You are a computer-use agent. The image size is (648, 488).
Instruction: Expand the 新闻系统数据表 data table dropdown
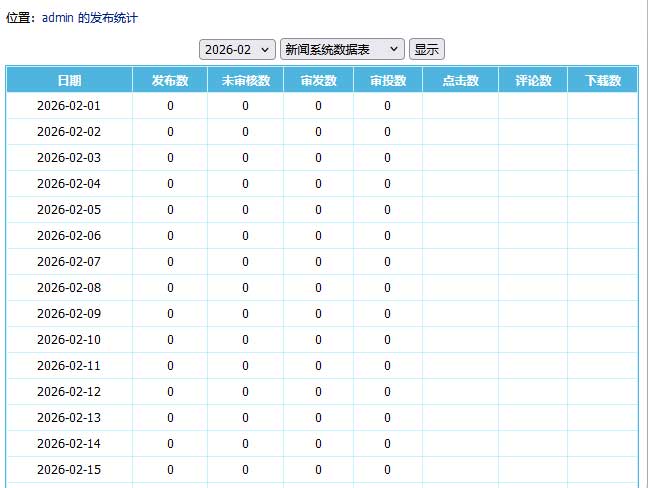tap(342, 49)
